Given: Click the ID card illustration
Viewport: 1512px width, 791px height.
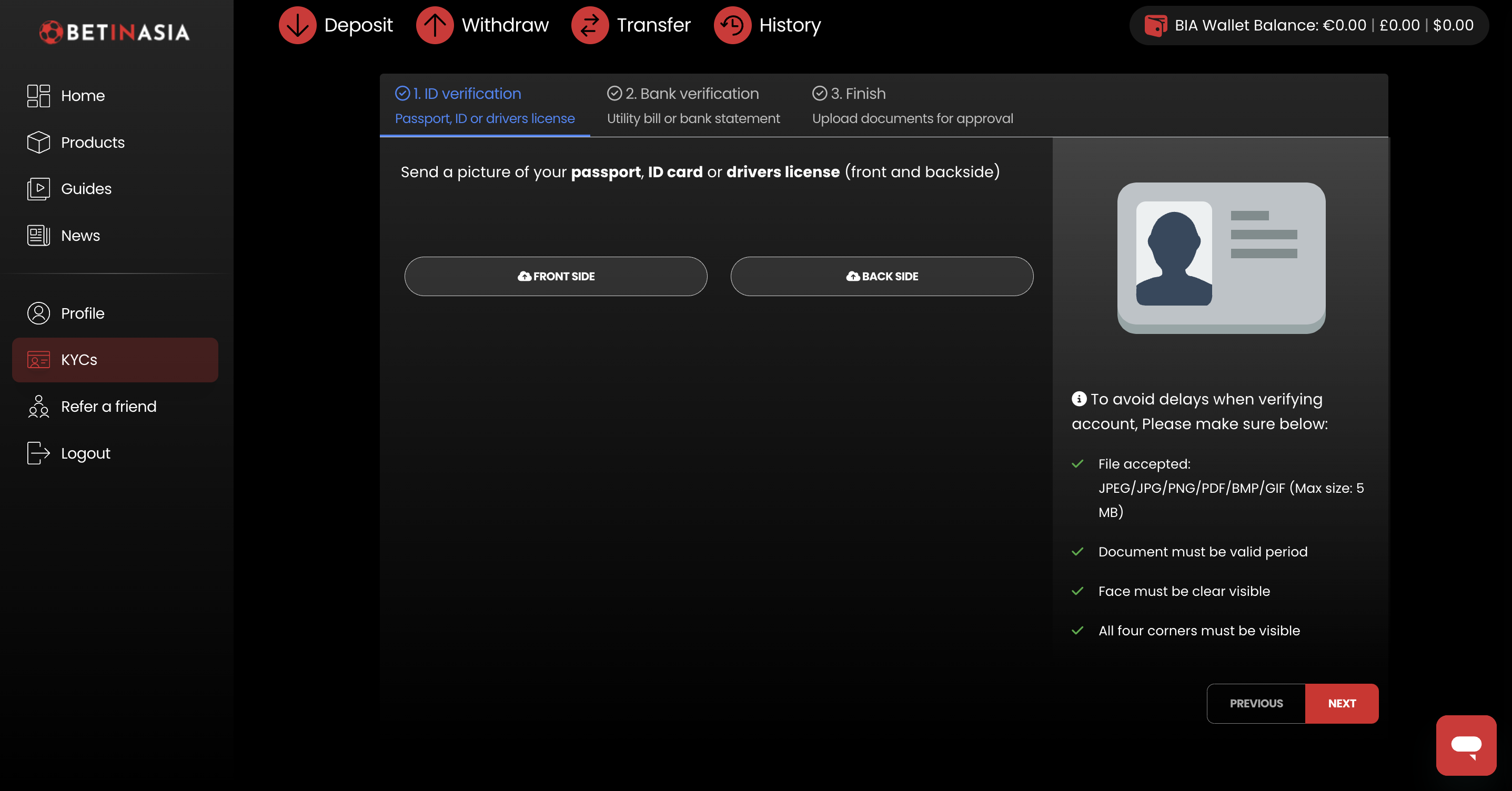Looking at the screenshot, I should tap(1221, 258).
